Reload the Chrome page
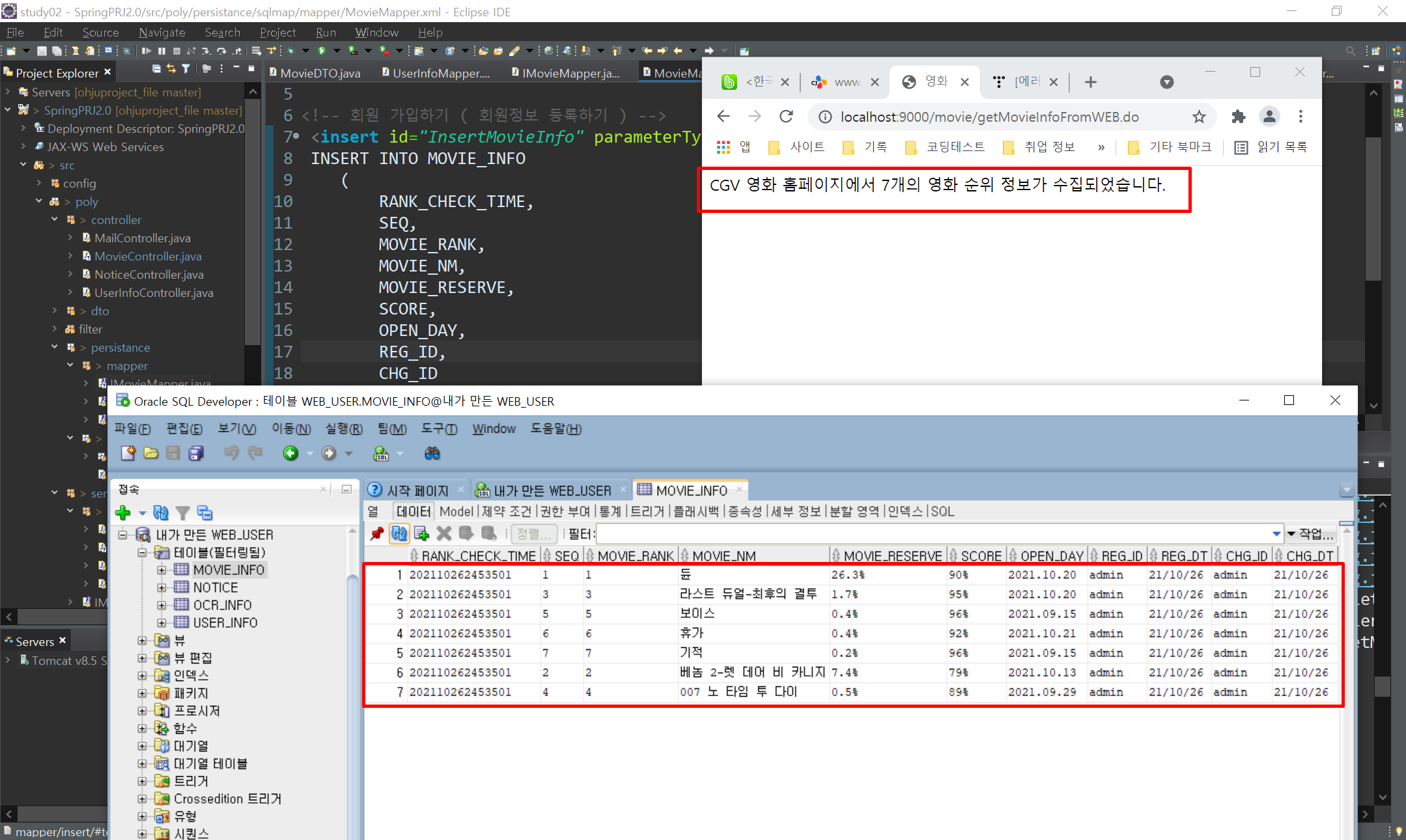Screen dimensions: 1406x840 (786, 117)
